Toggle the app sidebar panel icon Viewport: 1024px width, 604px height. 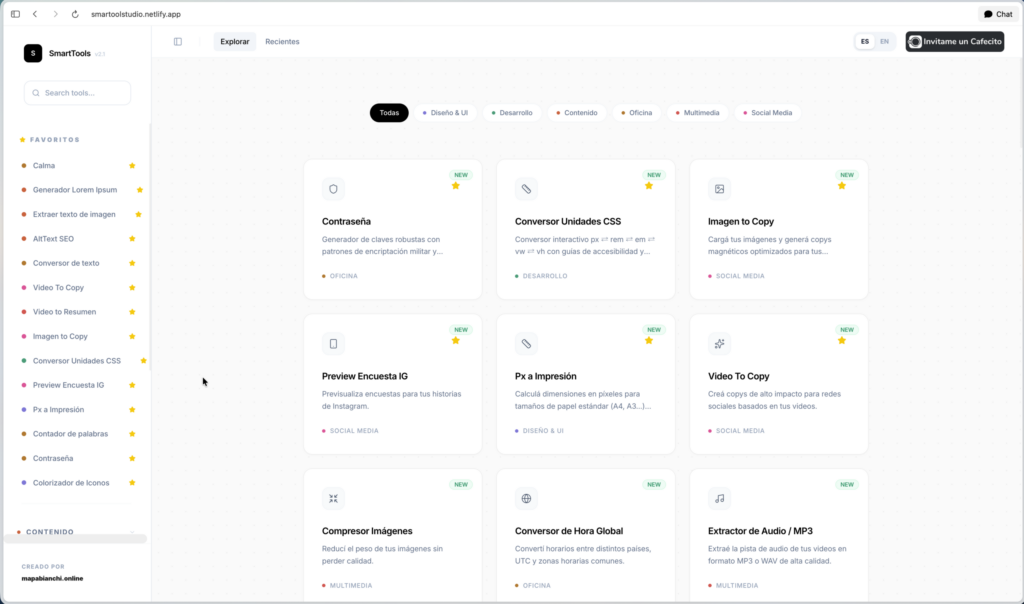(178, 42)
